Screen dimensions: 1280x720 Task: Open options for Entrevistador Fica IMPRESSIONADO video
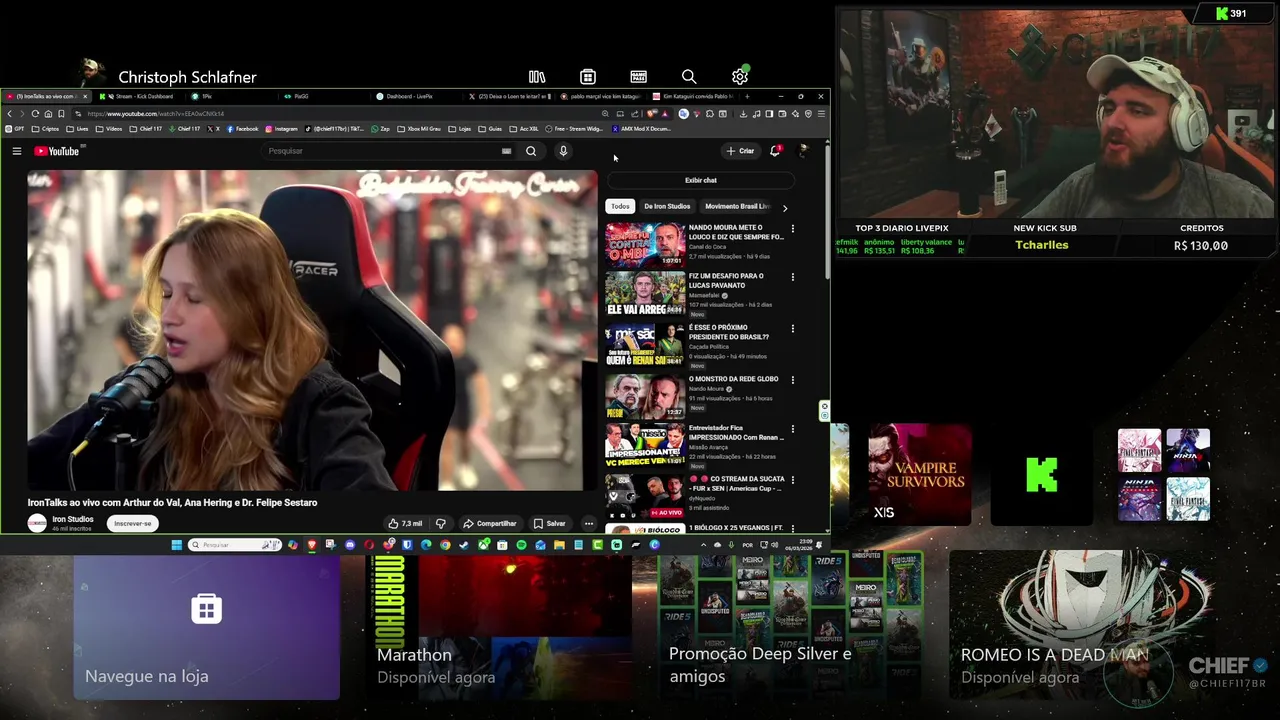793,429
